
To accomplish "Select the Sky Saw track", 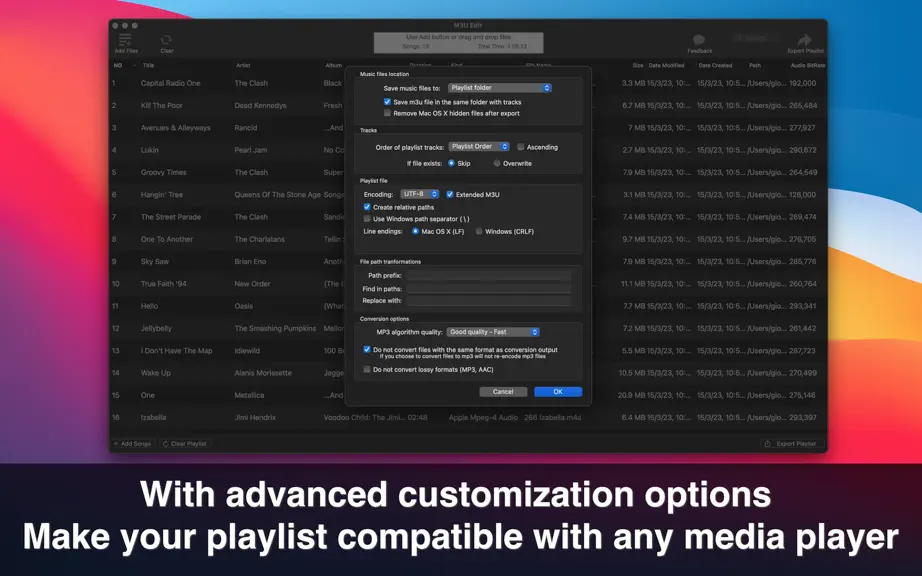I will (155, 262).
